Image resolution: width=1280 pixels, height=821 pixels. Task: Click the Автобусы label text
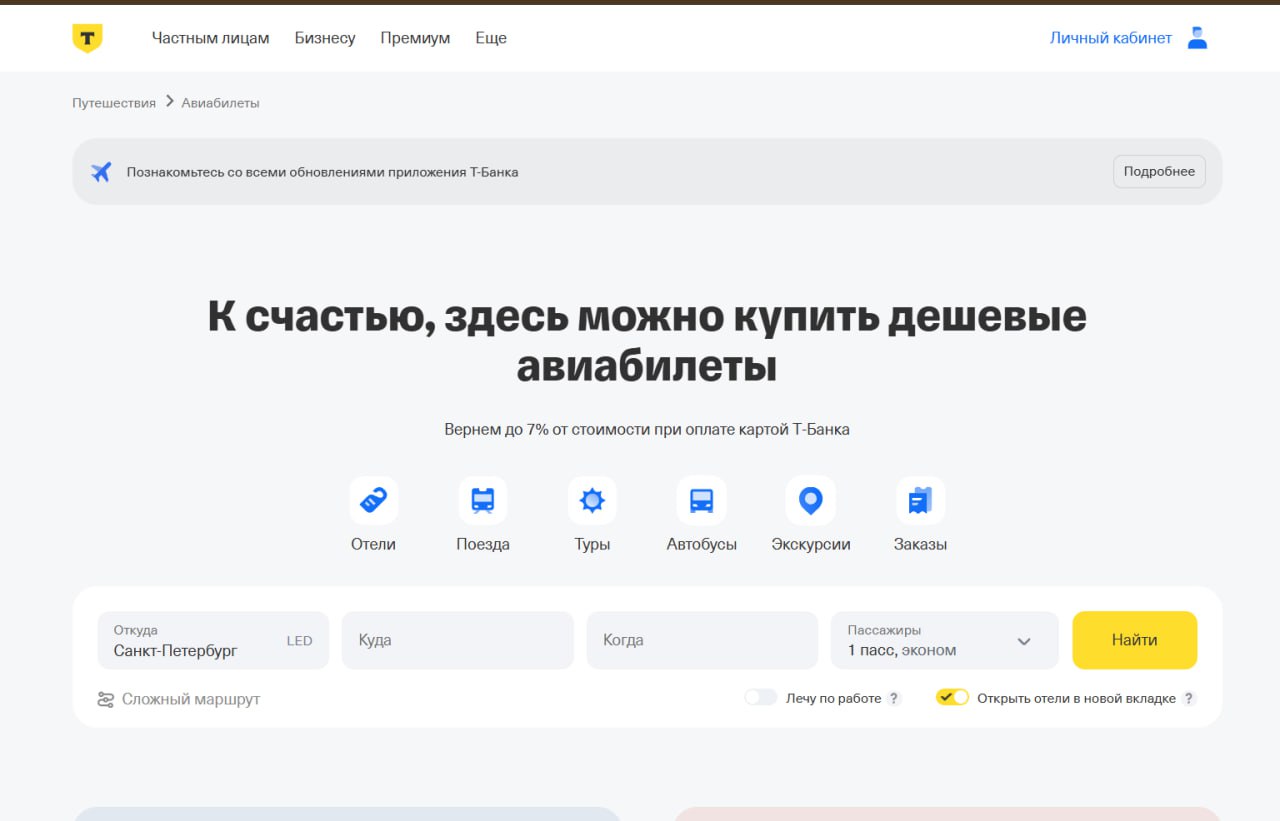[x=702, y=545]
